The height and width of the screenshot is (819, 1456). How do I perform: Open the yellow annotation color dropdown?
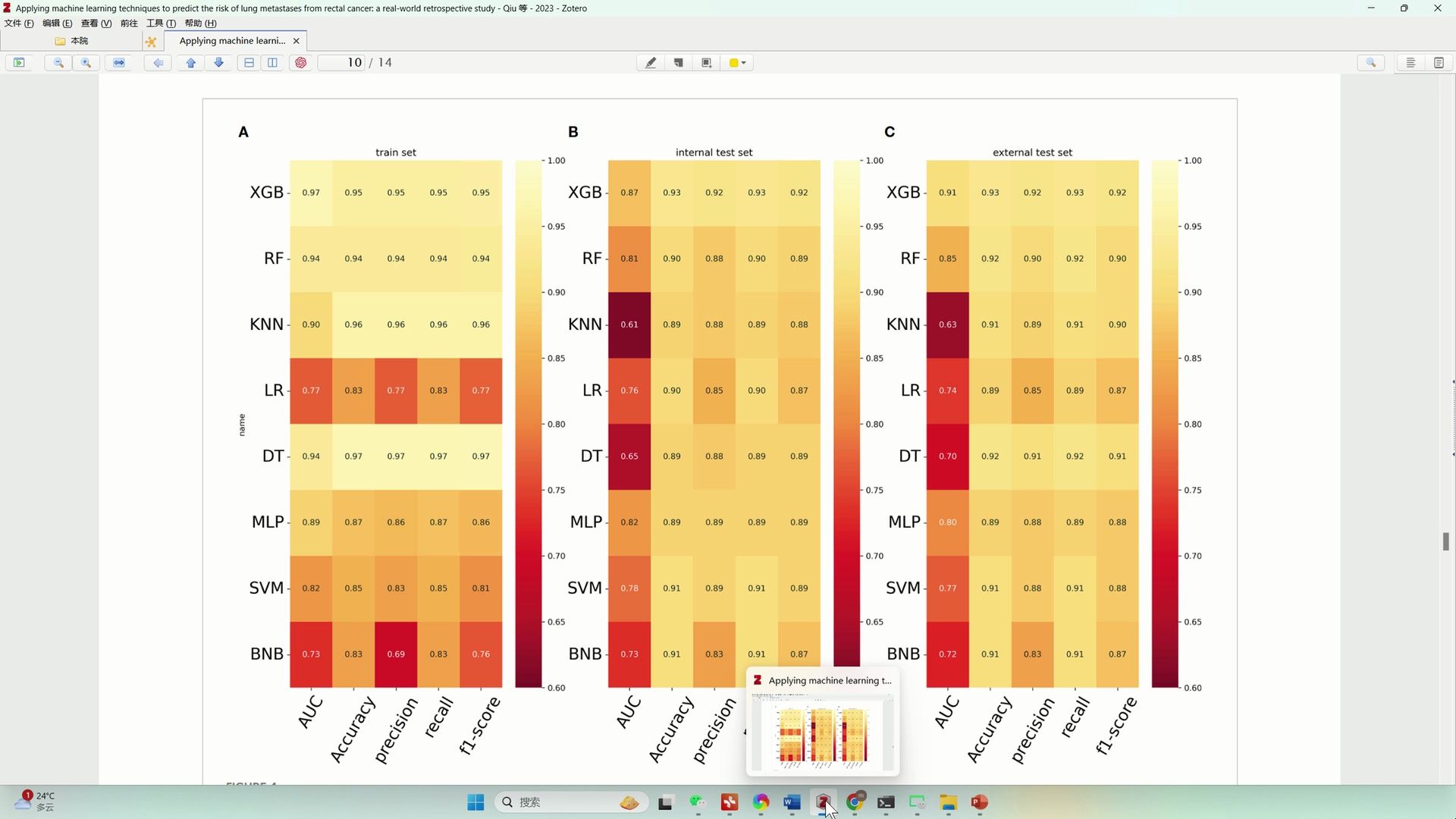pos(737,63)
